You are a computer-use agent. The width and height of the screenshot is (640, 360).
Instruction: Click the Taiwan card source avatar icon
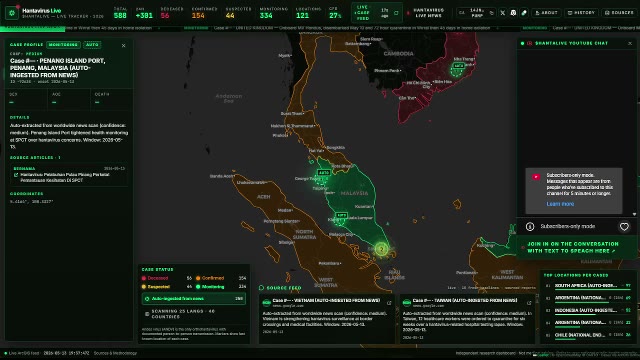point(407,303)
